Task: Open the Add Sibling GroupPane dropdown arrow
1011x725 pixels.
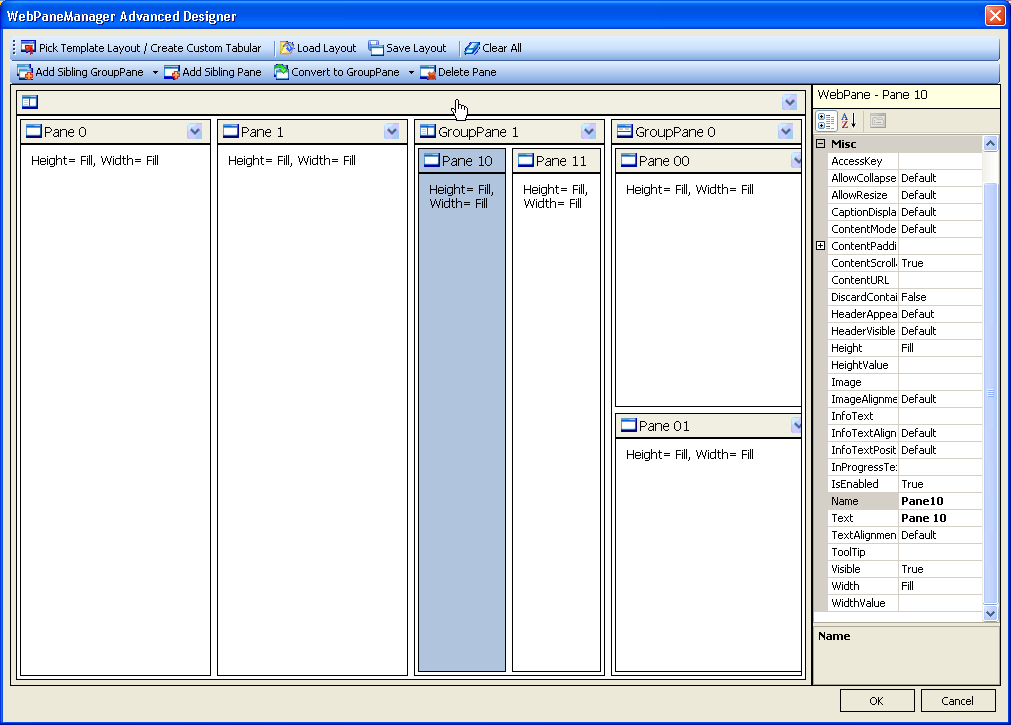Action: 155,73
